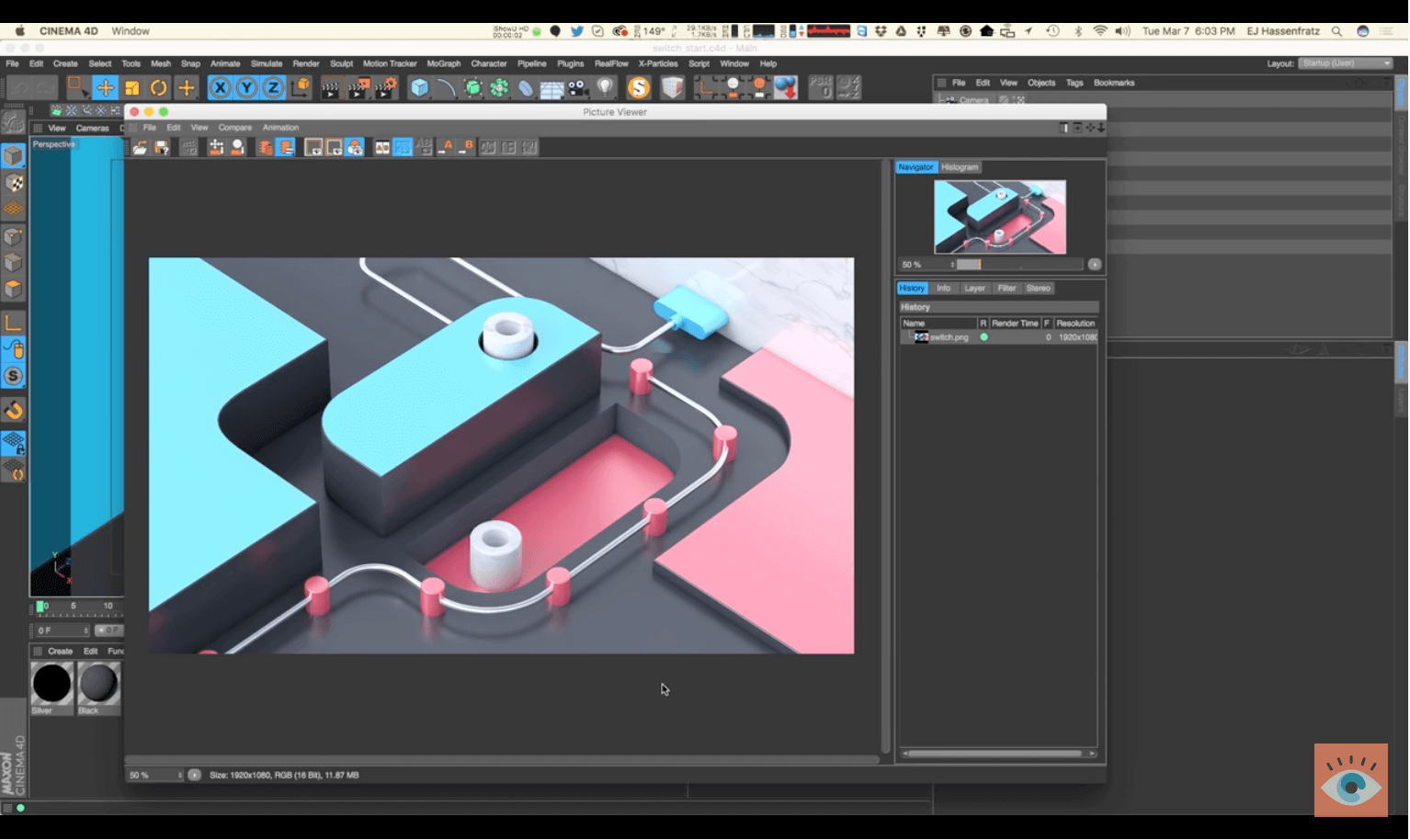Click the Light object icon
Image resolution: width=1410 pixels, height=840 pixels.
click(605, 88)
